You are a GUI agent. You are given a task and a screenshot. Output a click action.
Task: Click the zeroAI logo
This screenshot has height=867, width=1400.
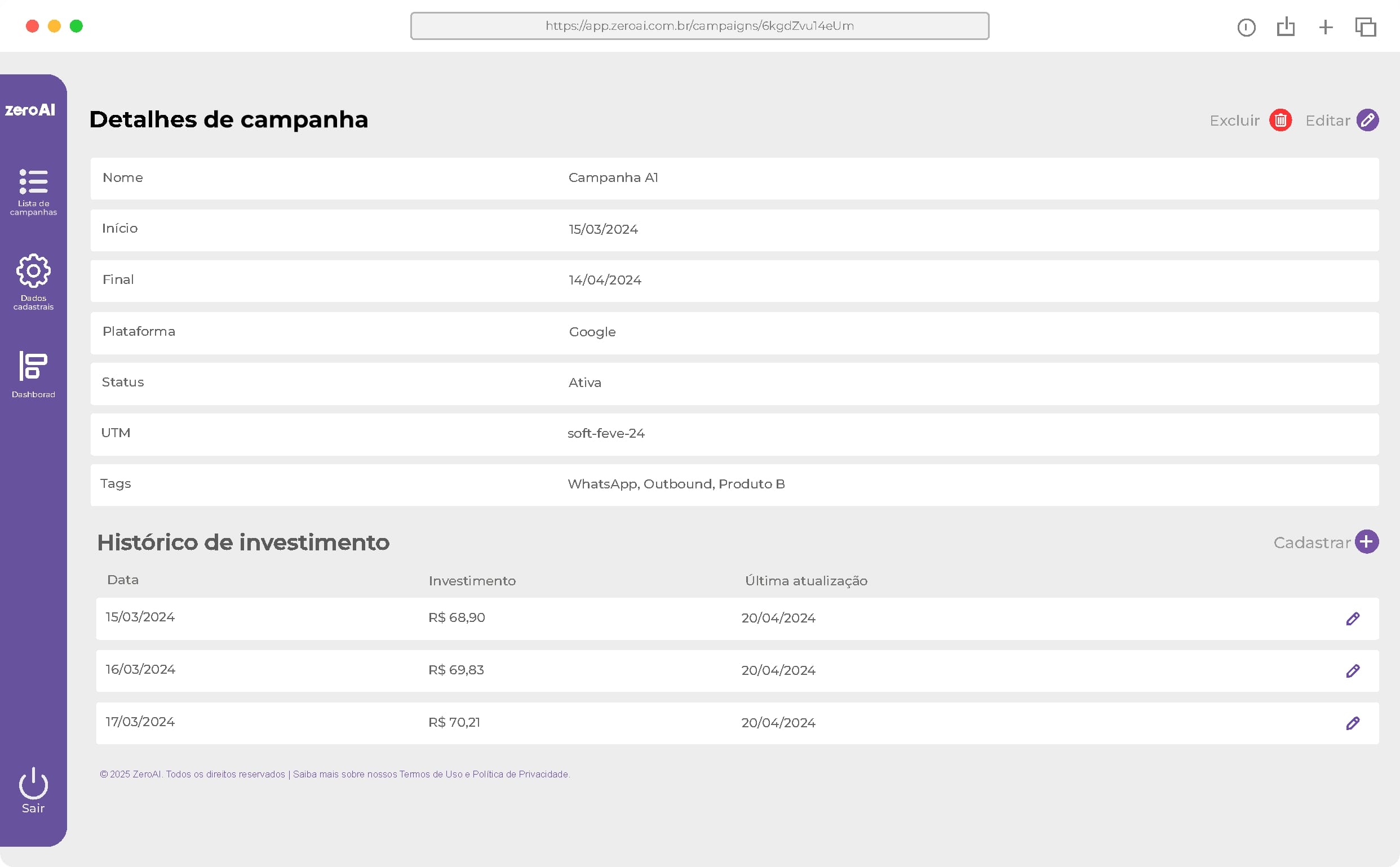point(30,109)
